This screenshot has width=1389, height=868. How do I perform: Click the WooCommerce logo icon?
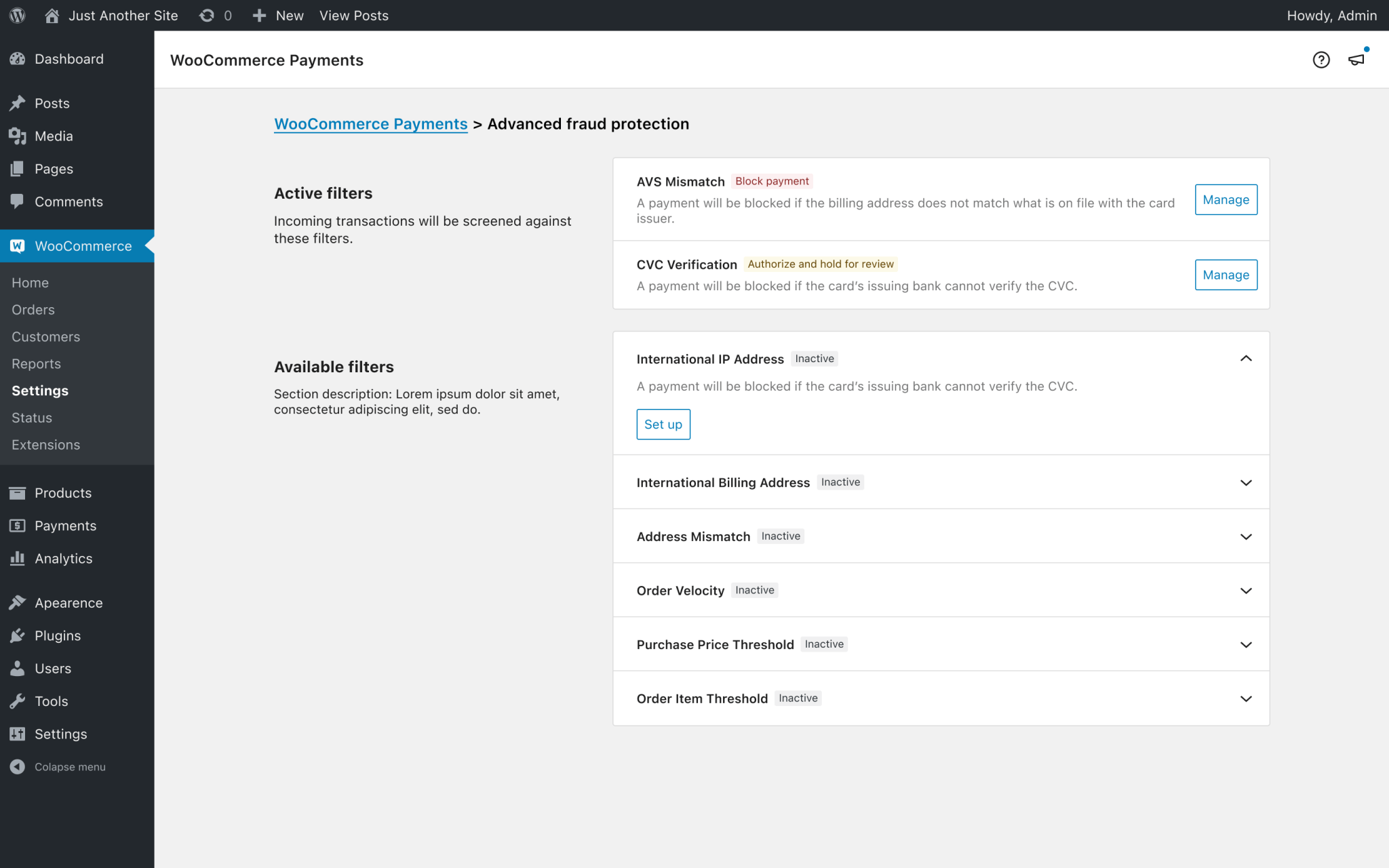(18, 245)
